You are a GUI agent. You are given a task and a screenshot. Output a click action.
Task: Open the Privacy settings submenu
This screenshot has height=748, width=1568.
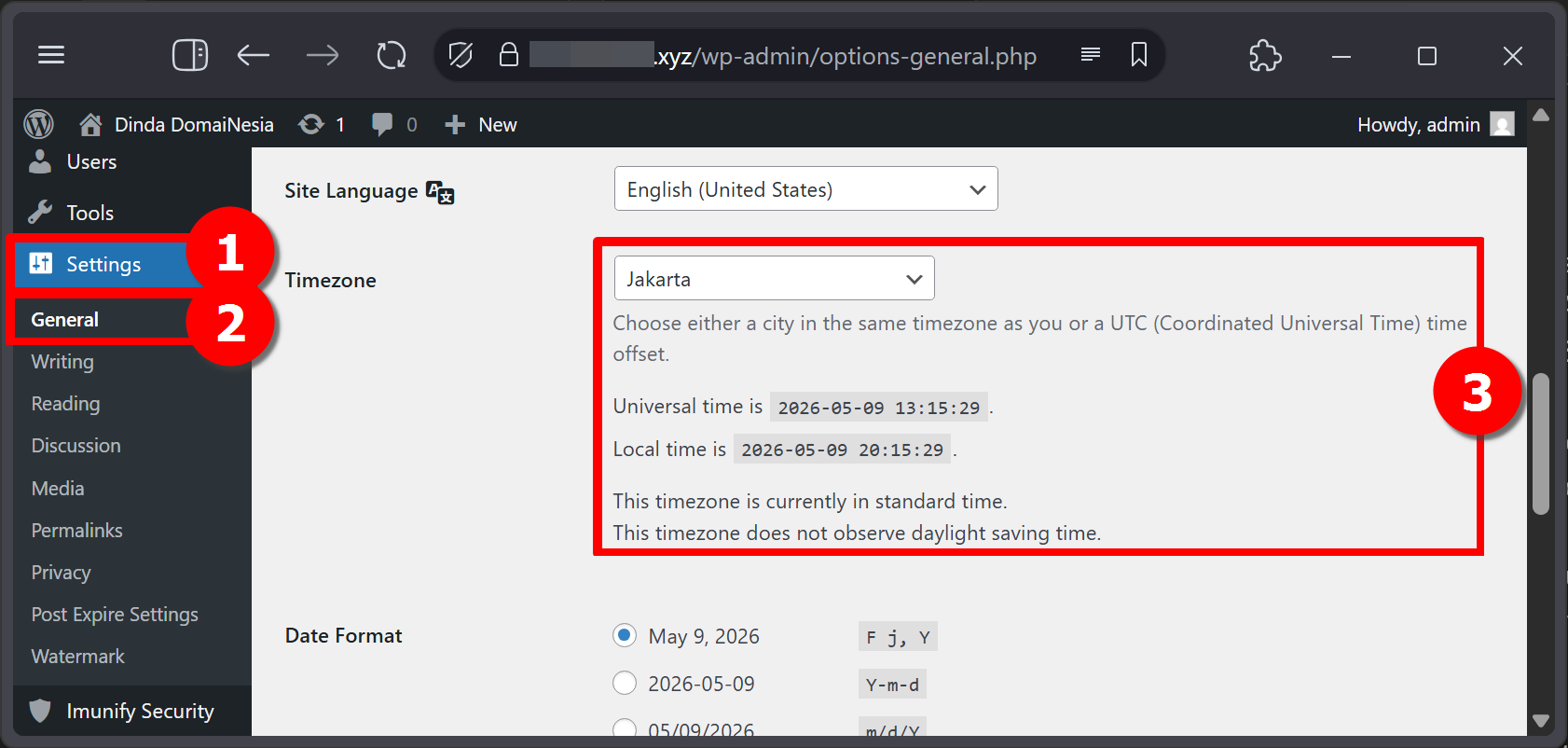pos(61,572)
